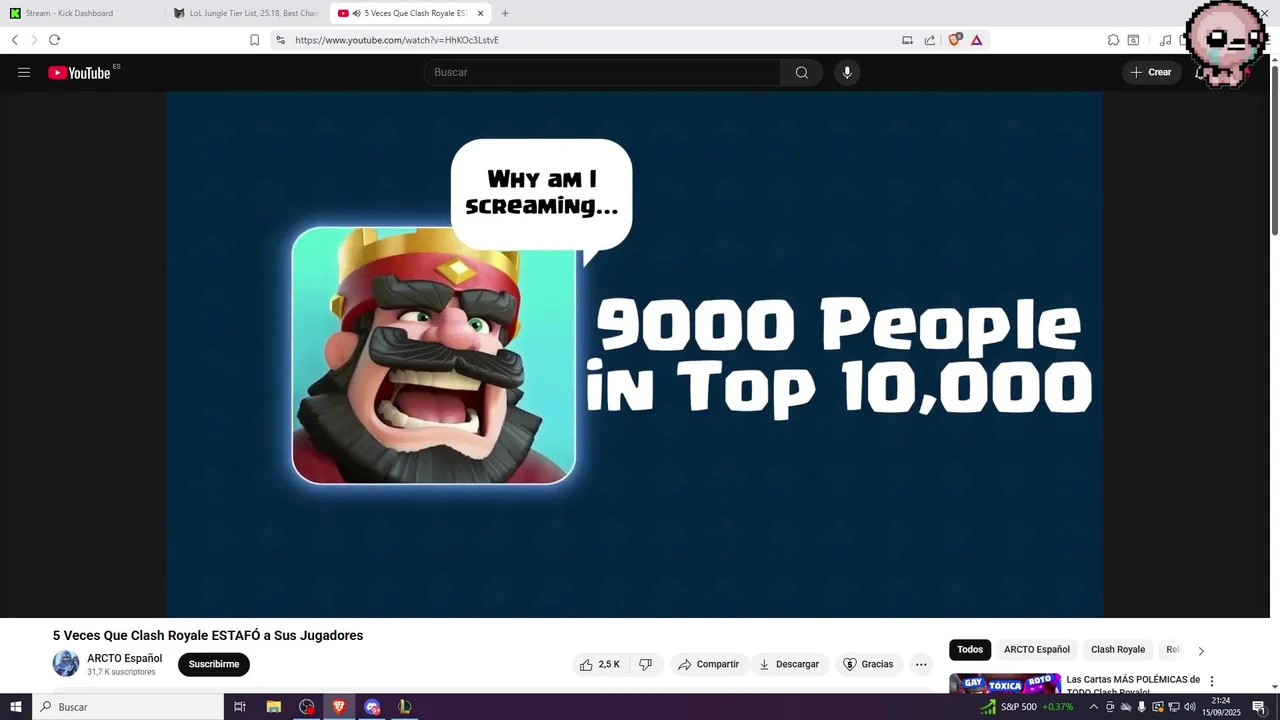The height and width of the screenshot is (720, 1280).
Task: Click the YouTube URL in the address bar
Action: [x=396, y=40]
